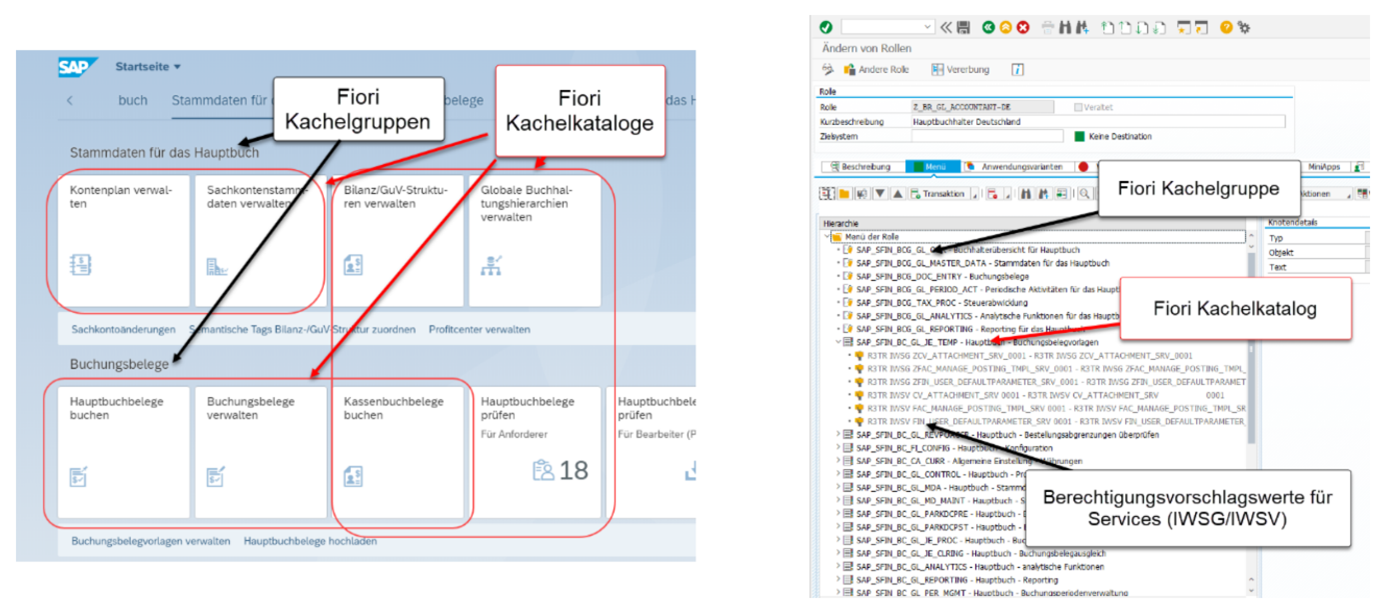This screenshot has height=606, width=1386.
Task: Click the magnifier icon in the menu toolbar
Action: tap(1084, 193)
